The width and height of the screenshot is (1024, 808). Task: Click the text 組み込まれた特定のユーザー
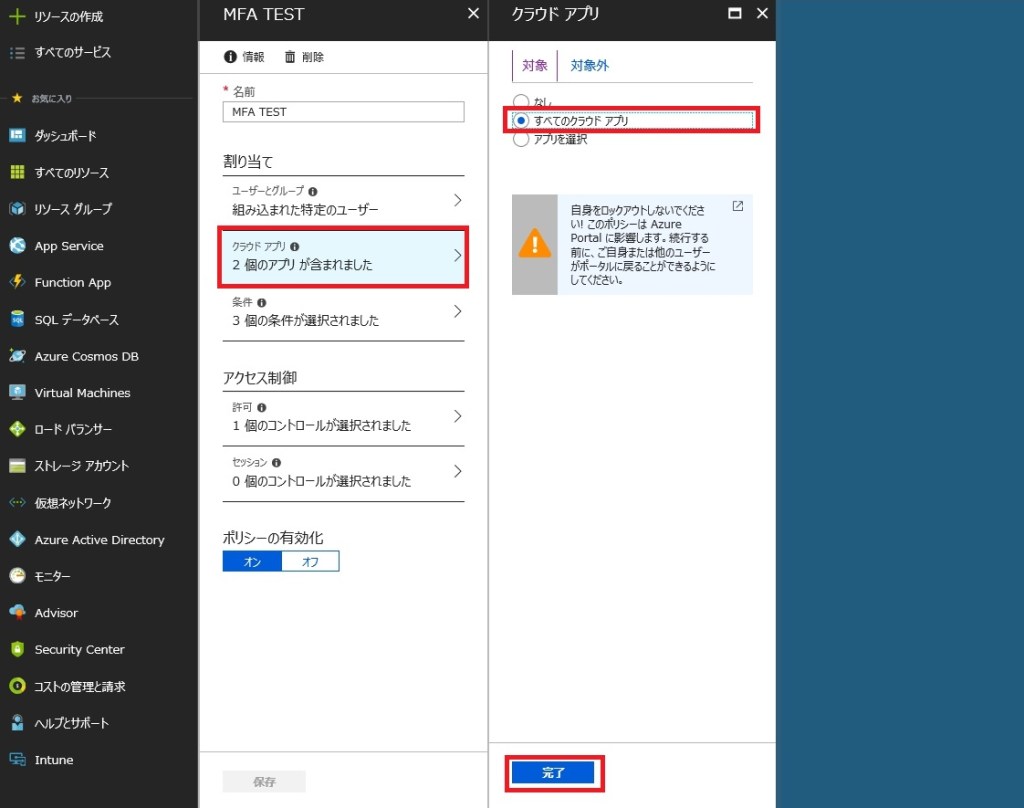[305, 210]
